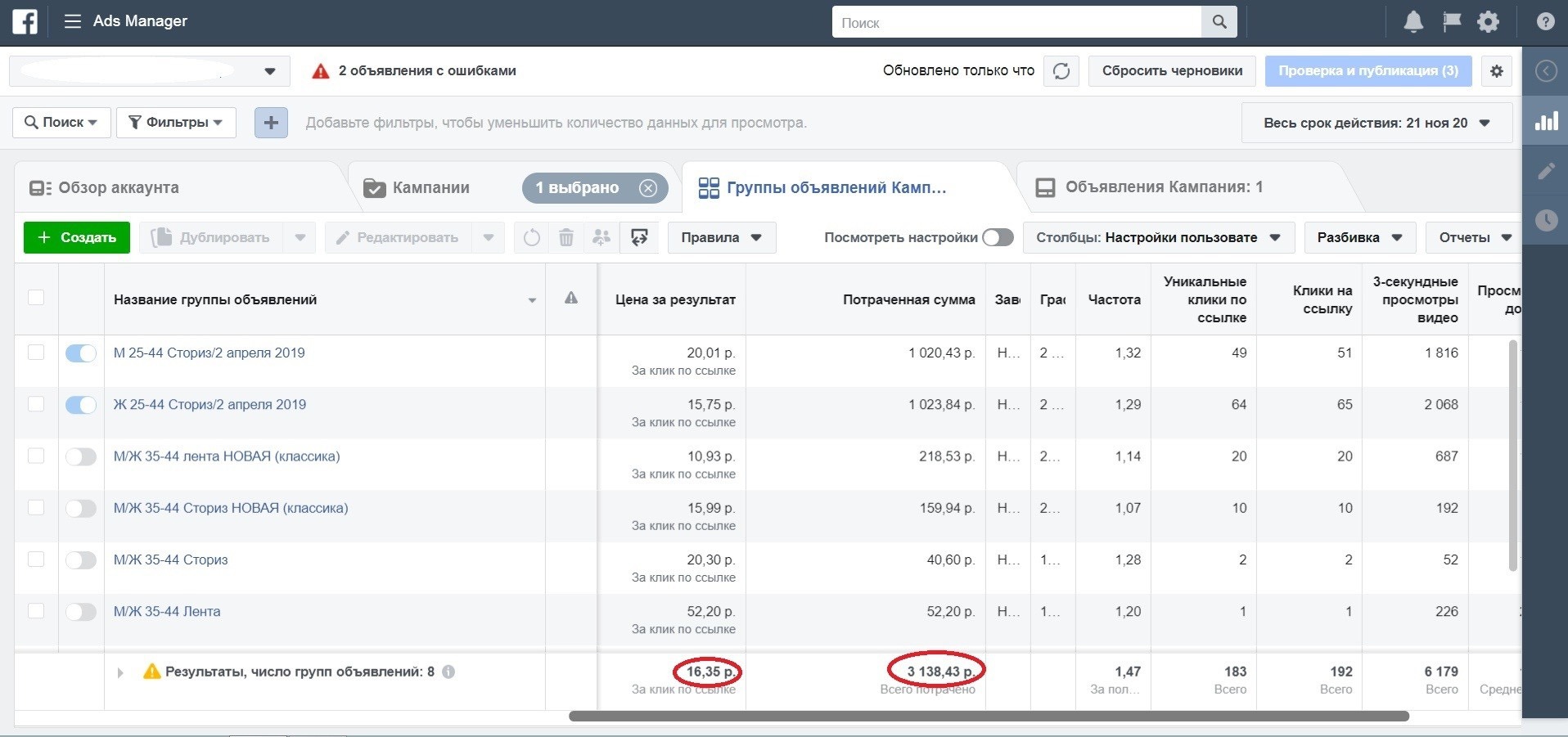Disable the М 25-44 Сториз ad set toggle
Viewport: 1568px width, 737px height.
81,353
